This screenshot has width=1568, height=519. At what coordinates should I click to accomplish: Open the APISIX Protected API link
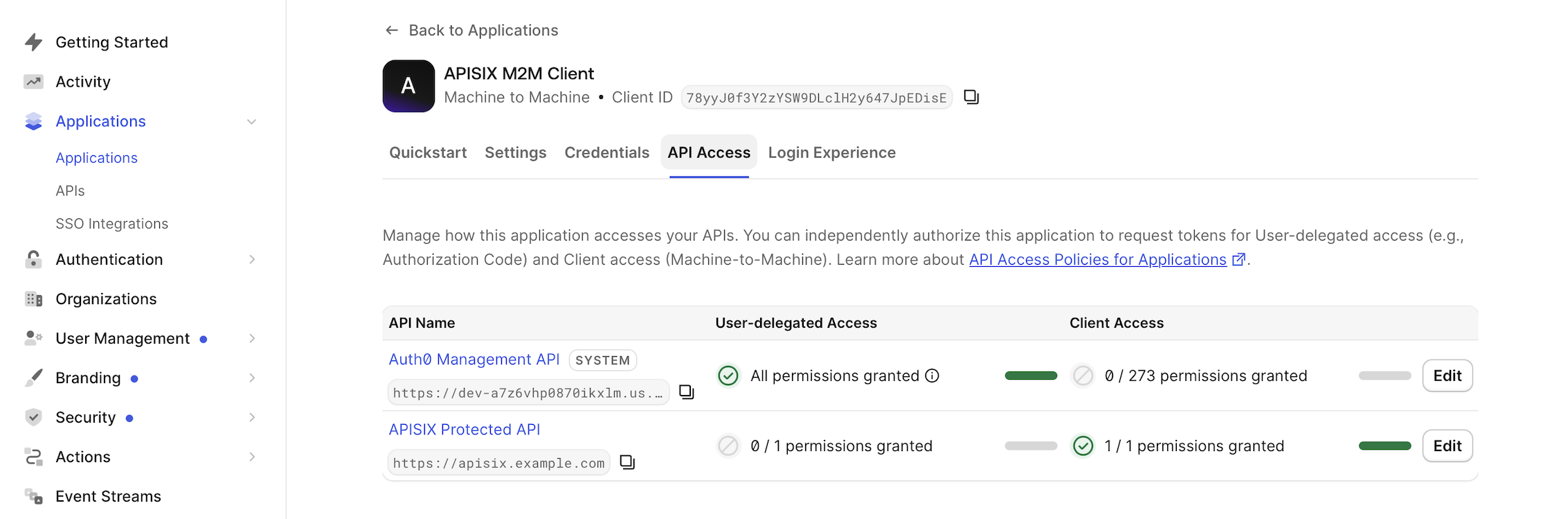[x=465, y=430]
